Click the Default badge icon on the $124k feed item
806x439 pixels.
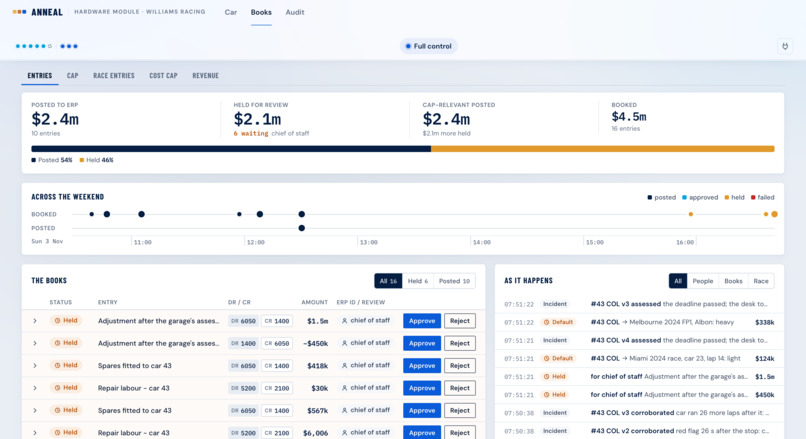pyautogui.click(x=546, y=358)
